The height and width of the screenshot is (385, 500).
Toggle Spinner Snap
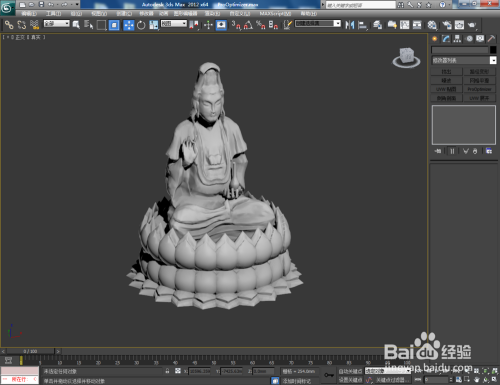coord(273,25)
